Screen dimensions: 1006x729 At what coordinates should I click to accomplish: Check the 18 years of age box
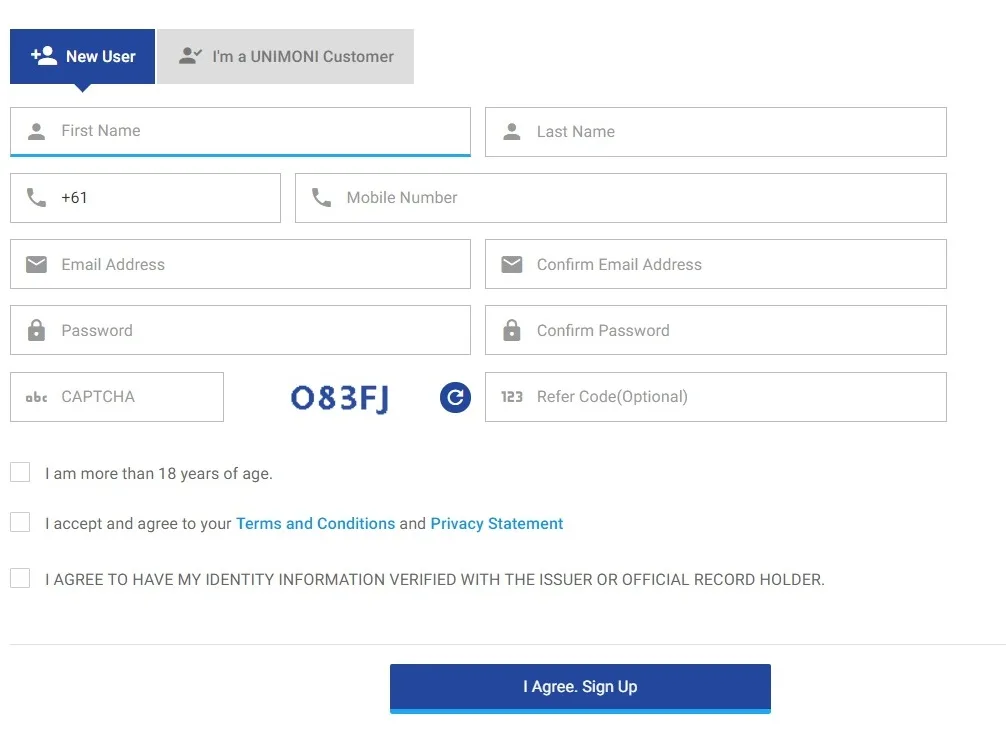coord(20,472)
